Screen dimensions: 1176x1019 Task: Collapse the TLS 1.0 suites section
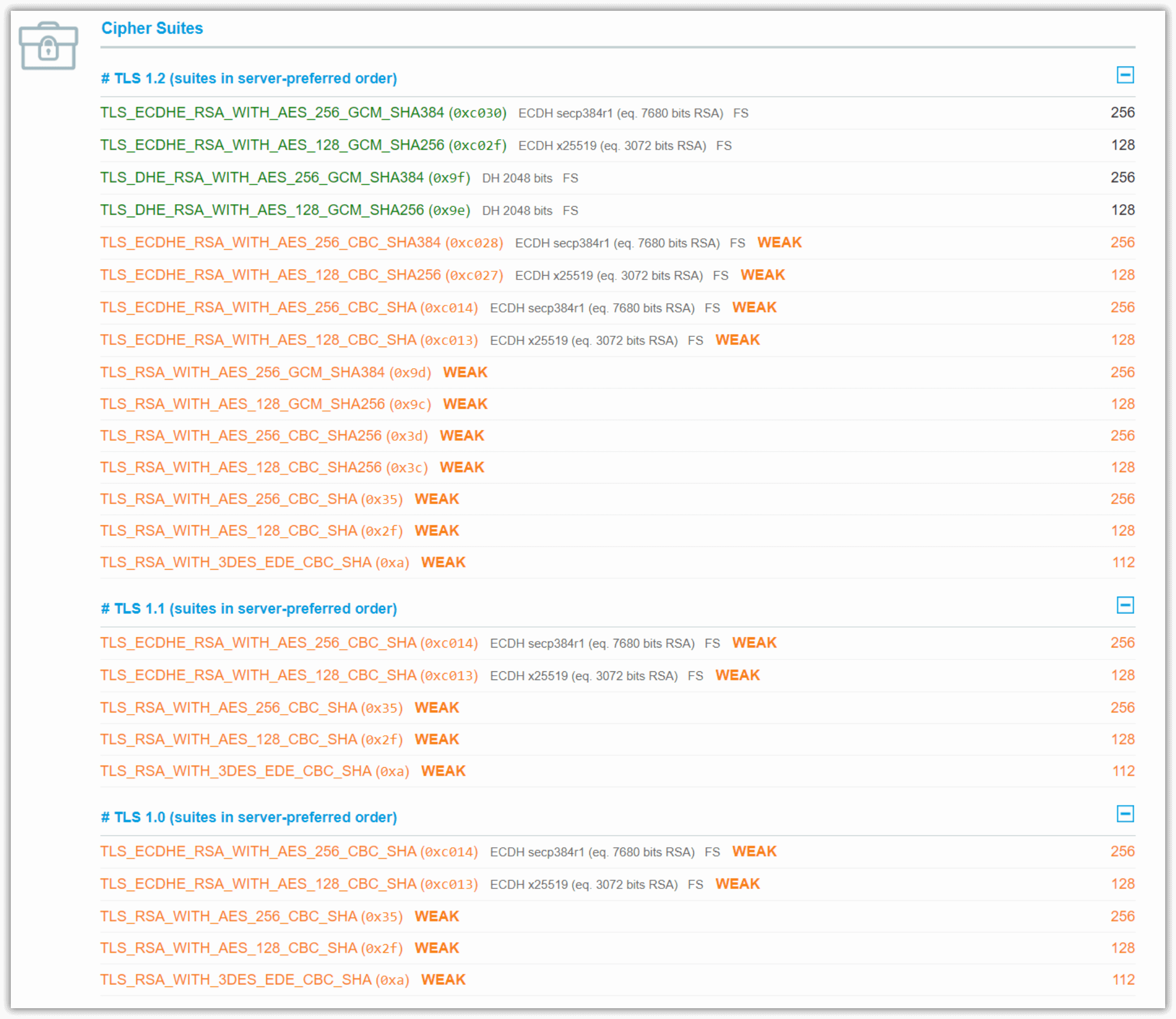[x=1125, y=814]
